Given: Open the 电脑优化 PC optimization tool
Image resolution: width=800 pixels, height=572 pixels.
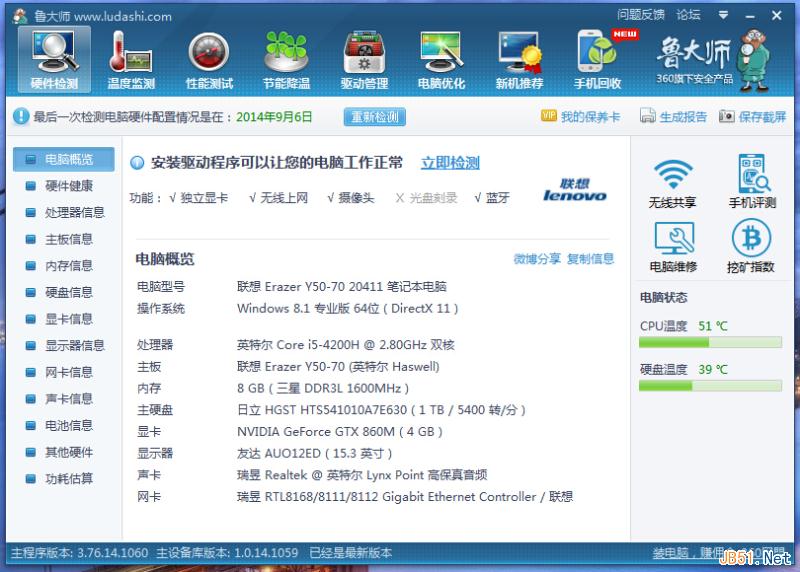Looking at the screenshot, I should point(441,60).
